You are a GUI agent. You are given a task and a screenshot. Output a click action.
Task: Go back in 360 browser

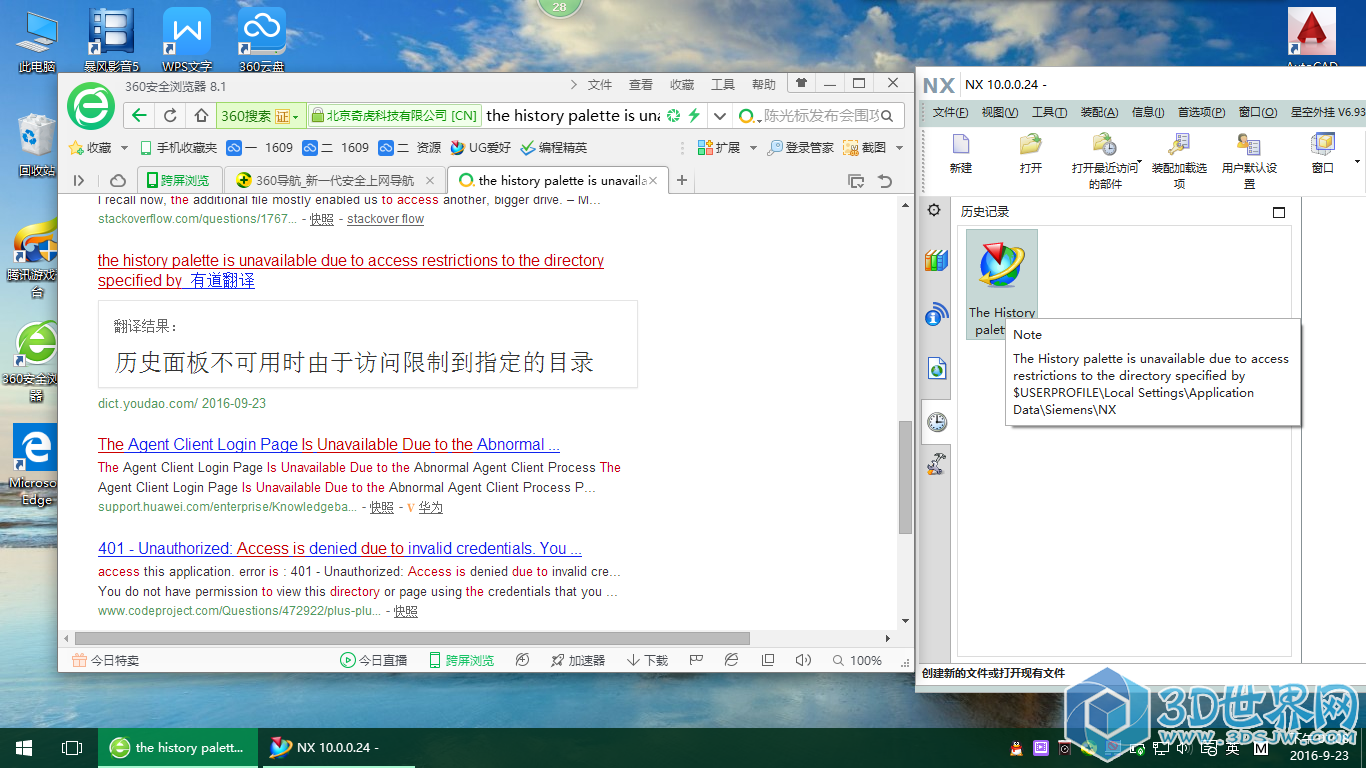pyautogui.click(x=139, y=115)
